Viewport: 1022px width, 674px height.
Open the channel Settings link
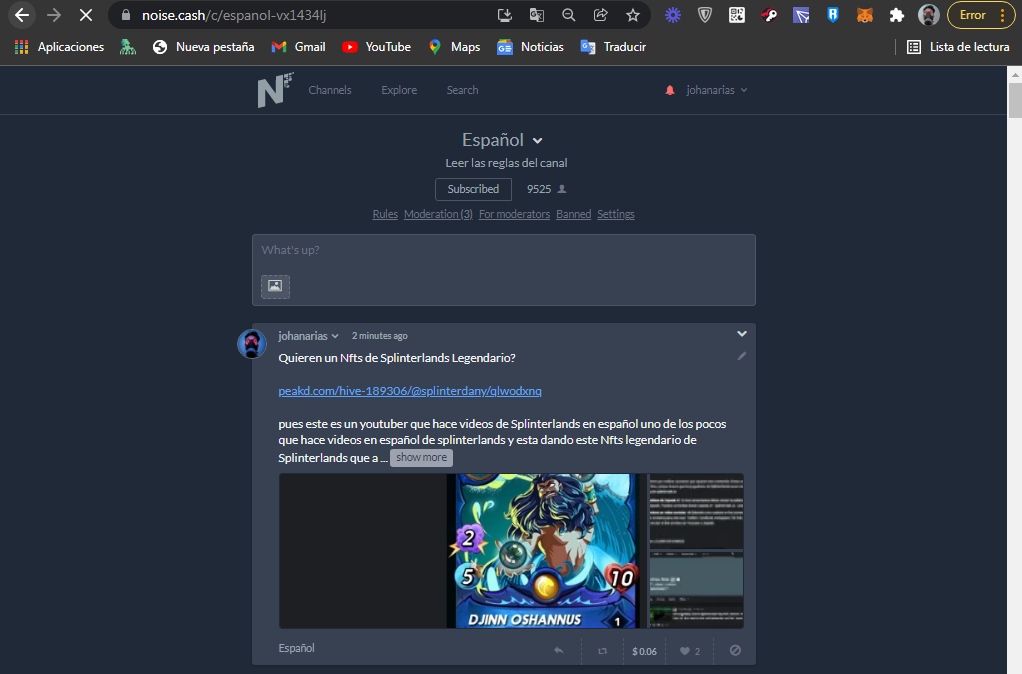click(615, 214)
